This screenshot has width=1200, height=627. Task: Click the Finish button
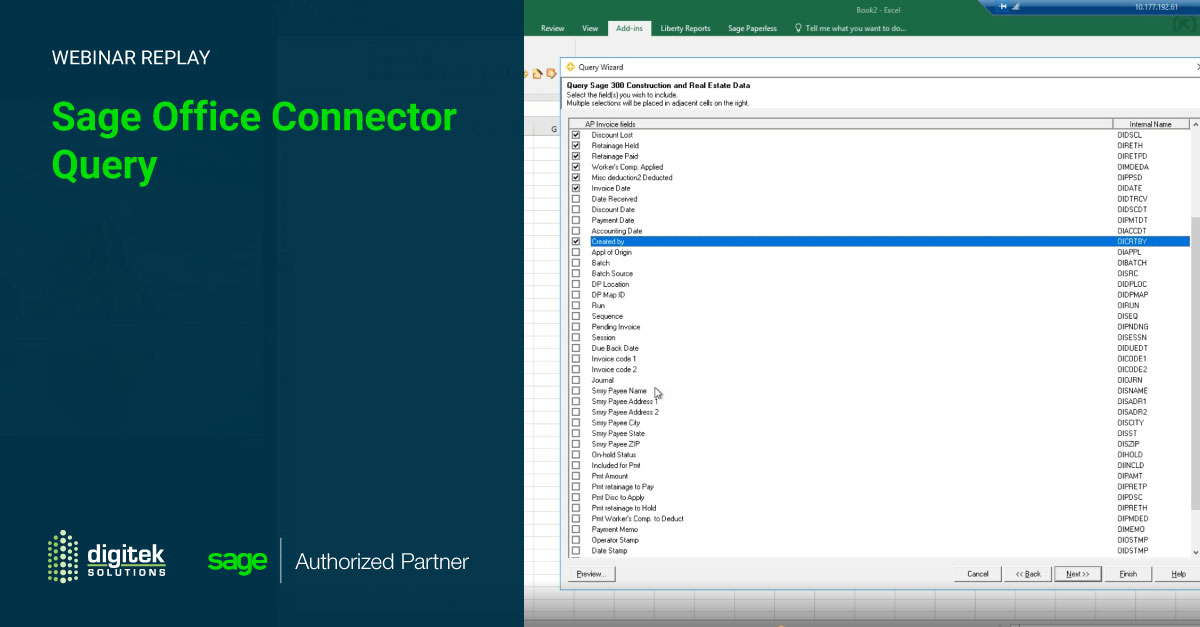pyautogui.click(x=1128, y=574)
